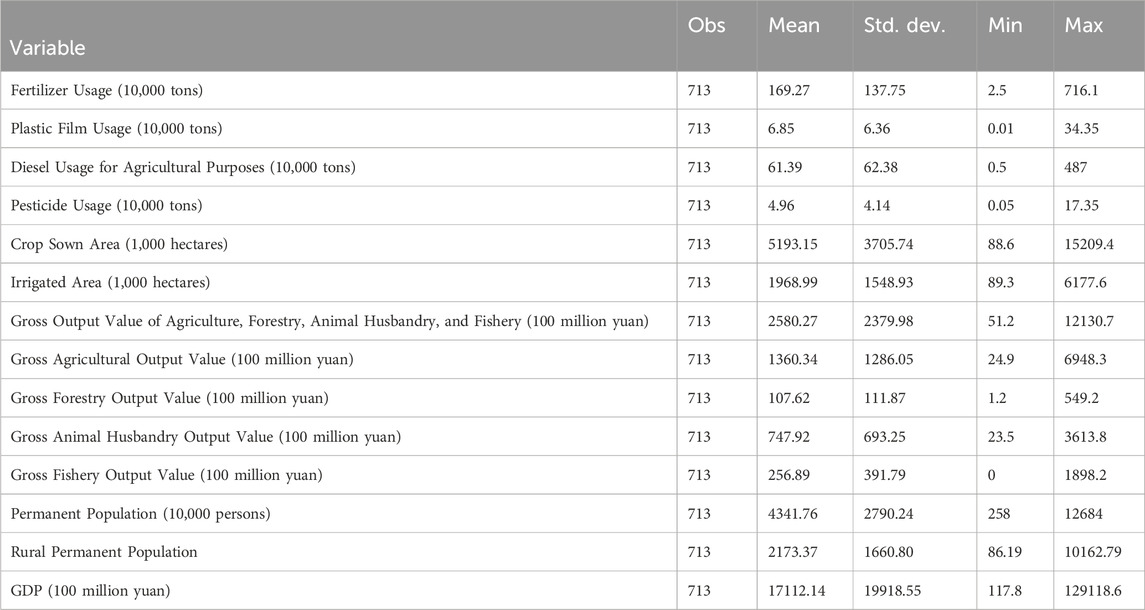Select the mean value 2580.27
The width and height of the screenshot is (1145, 610).
pyautogui.click(x=792, y=321)
